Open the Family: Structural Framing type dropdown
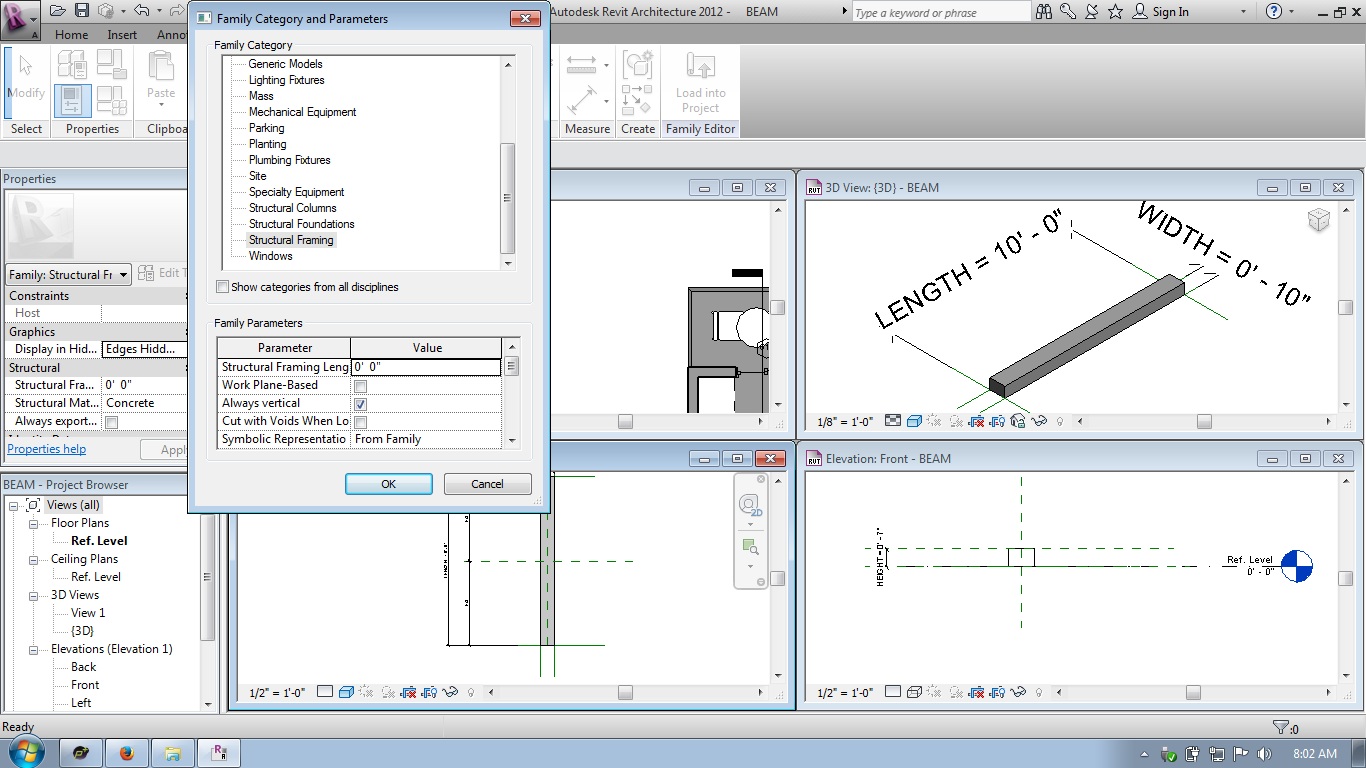Image resolution: width=1366 pixels, height=768 pixels. click(68, 275)
